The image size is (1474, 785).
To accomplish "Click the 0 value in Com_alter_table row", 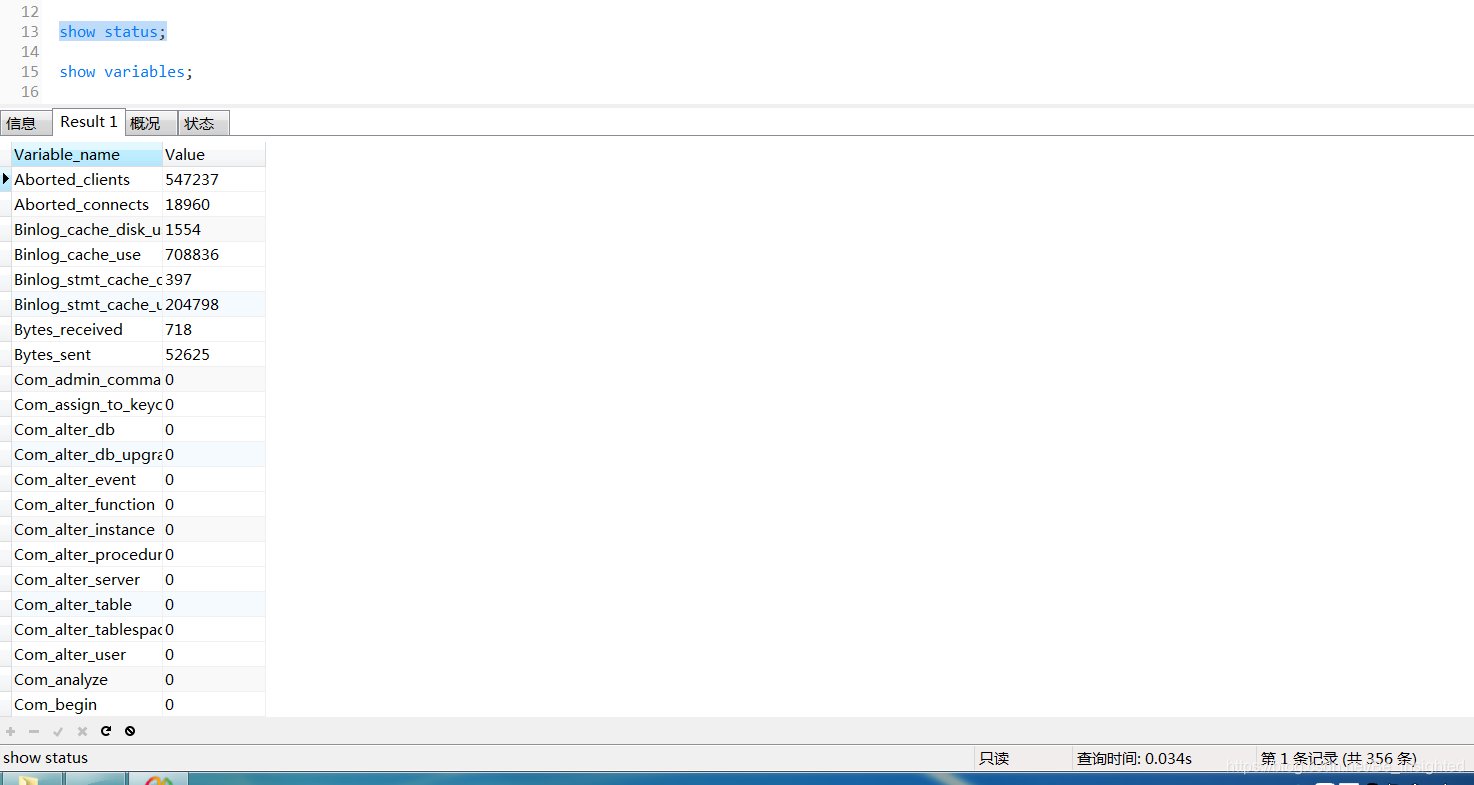I will [x=214, y=604].
